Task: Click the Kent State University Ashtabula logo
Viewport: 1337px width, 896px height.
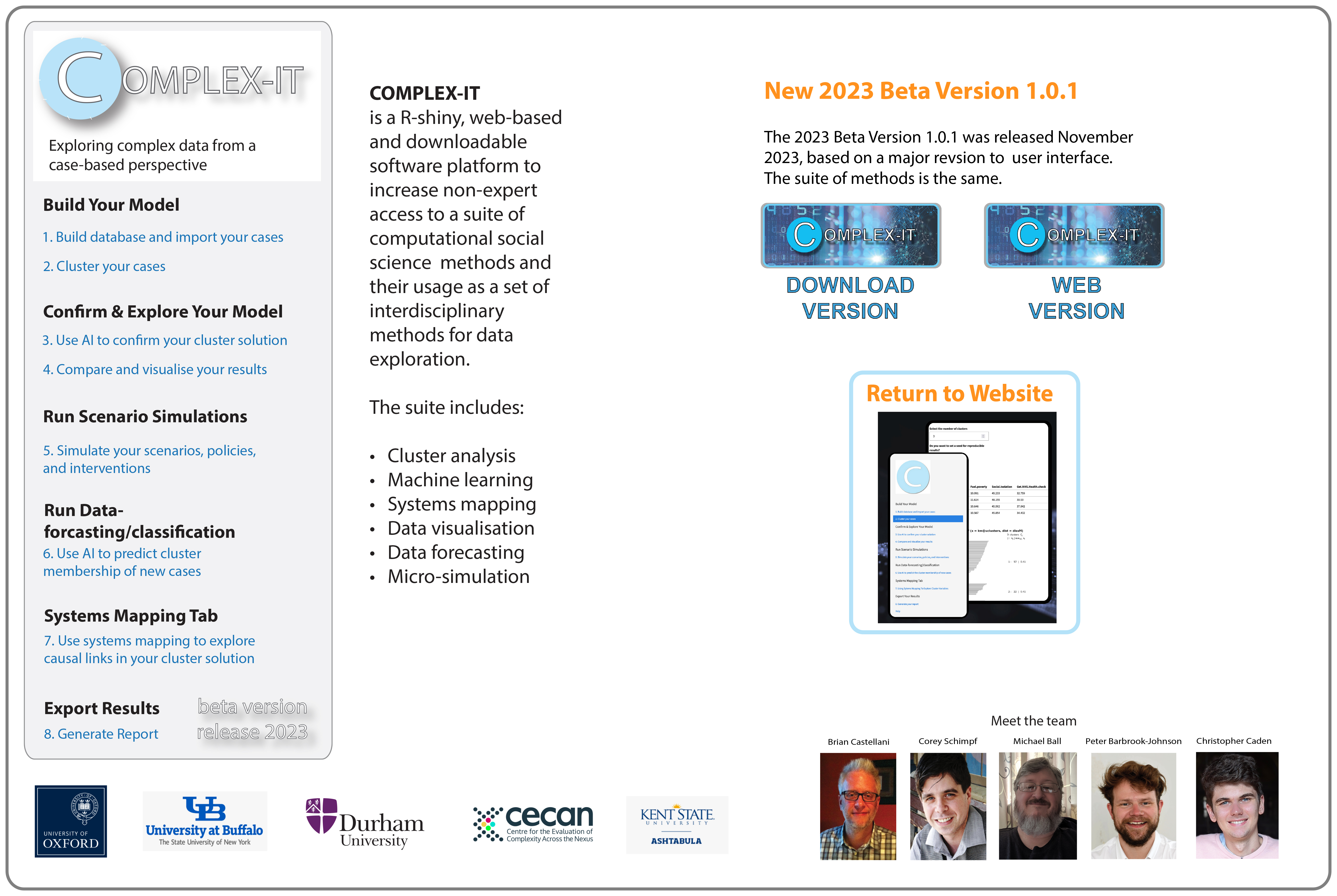Action: pyautogui.click(x=677, y=825)
